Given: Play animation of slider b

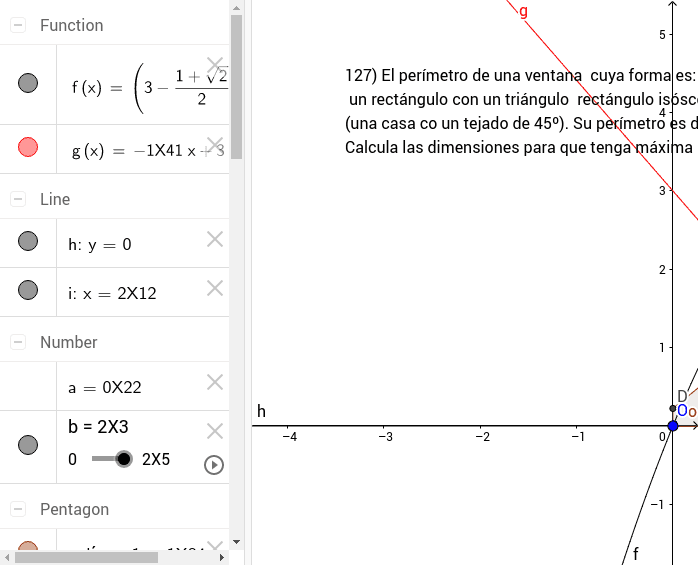Looking at the screenshot, I should coord(214,465).
